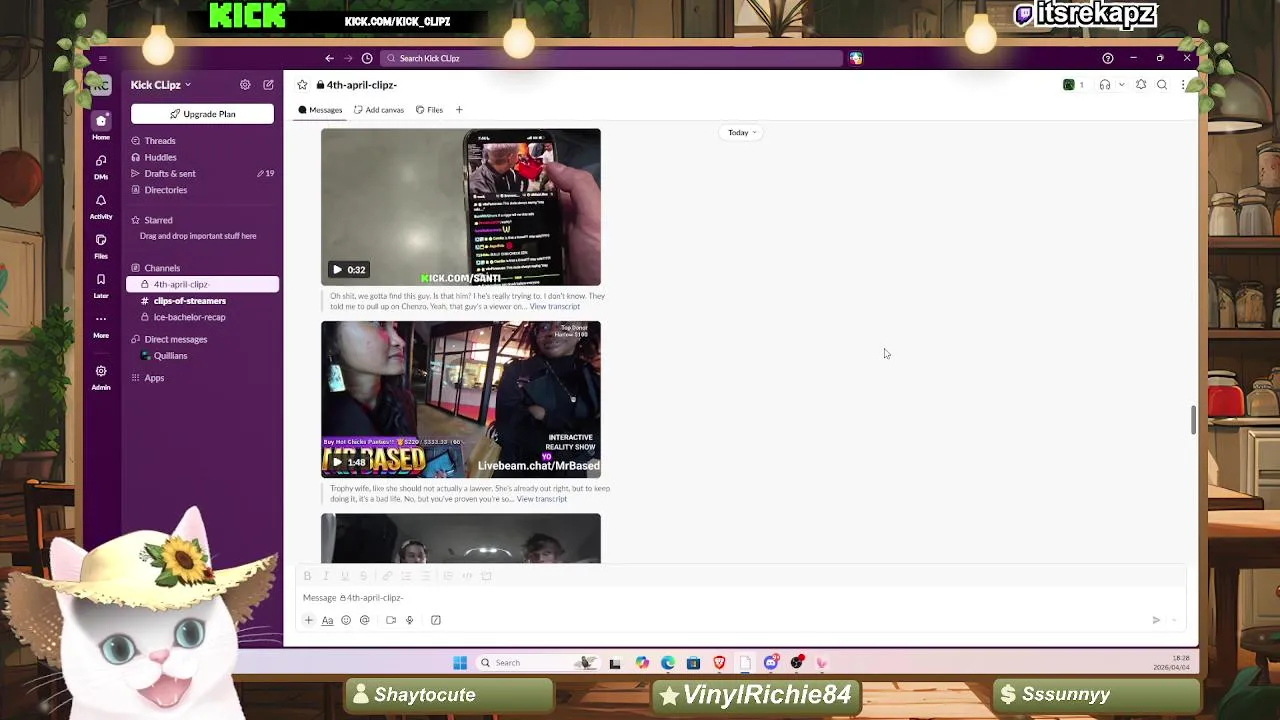The image size is (1280, 720).
Task: Switch to the Files tab
Action: pyautogui.click(x=429, y=110)
